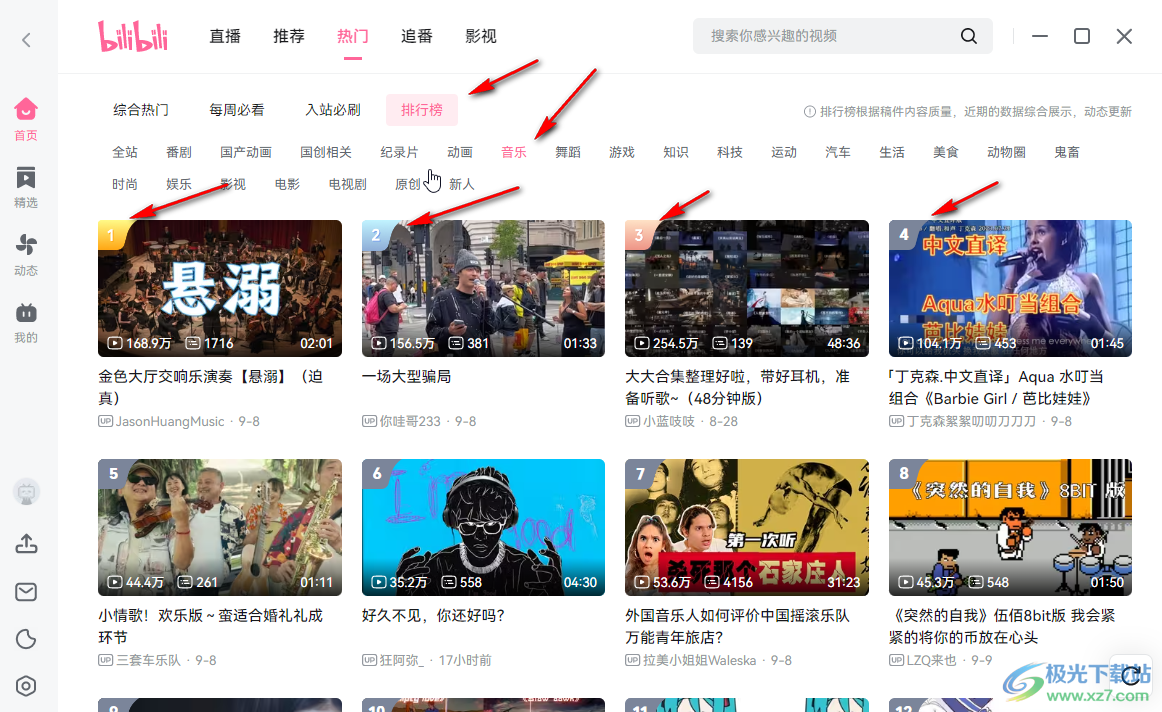Select the 每周必看 sub-tab
This screenshot has width=1162, height=712.
click(x=237, y=110)
